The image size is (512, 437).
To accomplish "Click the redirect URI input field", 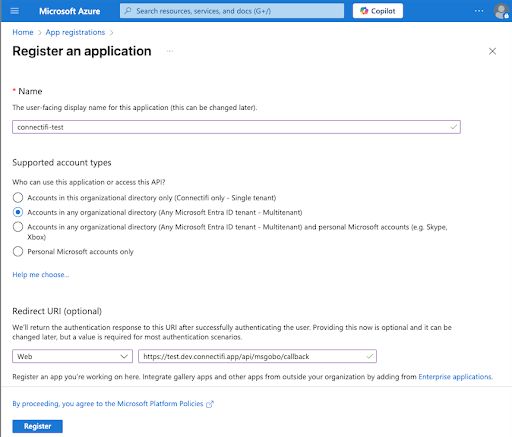I will [257, 356].
